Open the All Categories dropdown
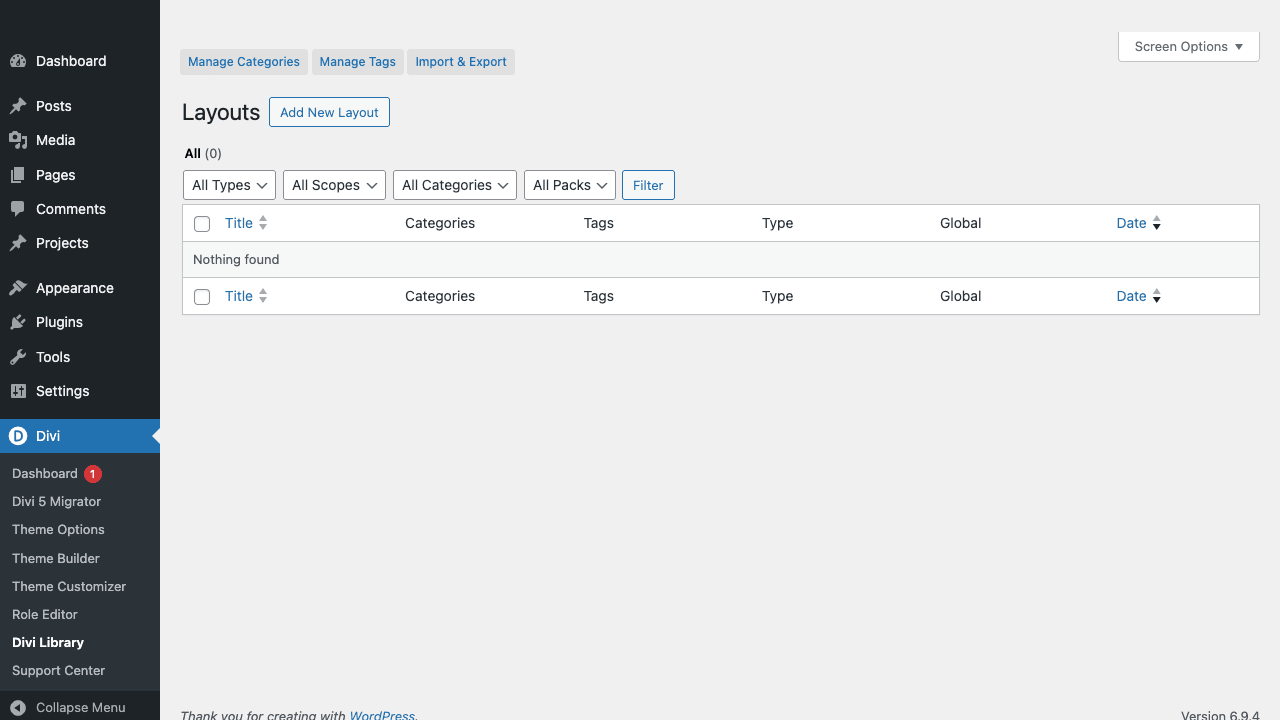This screenshot has width=1280, height=720. click(x=455, y=185)
